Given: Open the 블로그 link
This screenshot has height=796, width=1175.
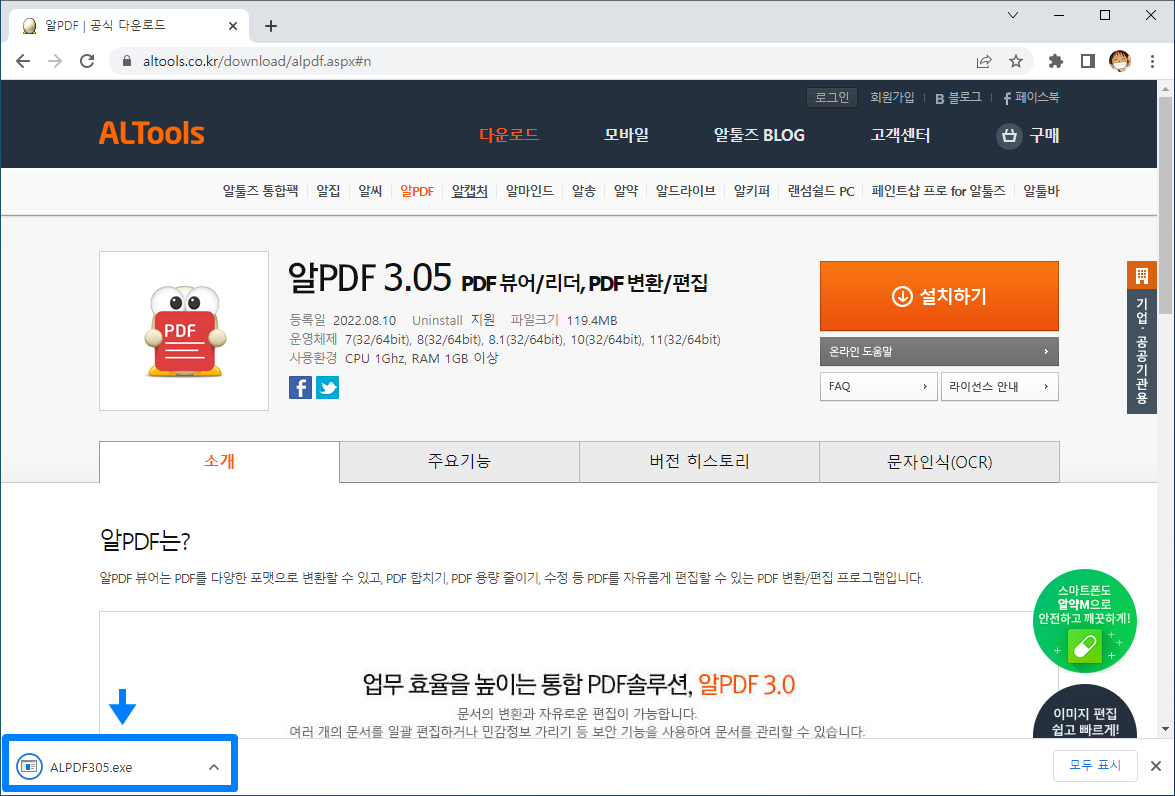Looking at the screenshot, I should click(958, 97).
